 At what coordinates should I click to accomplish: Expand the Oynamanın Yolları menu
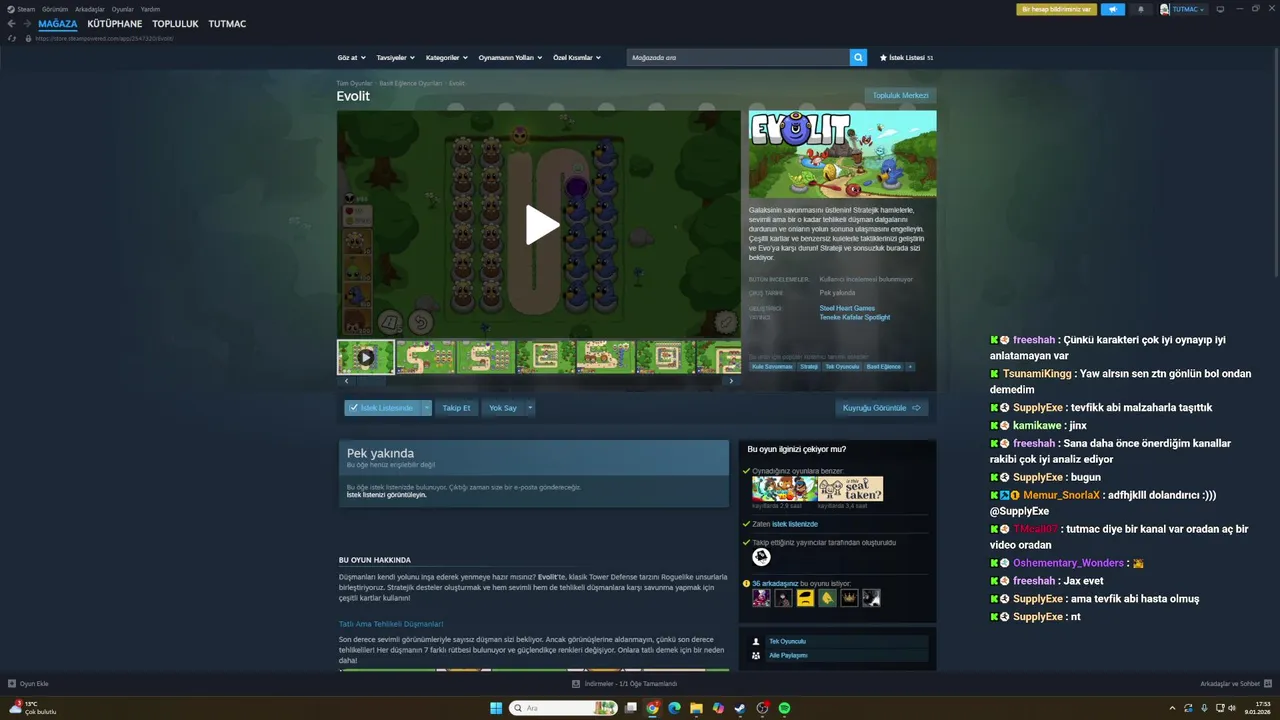(510, 58)
